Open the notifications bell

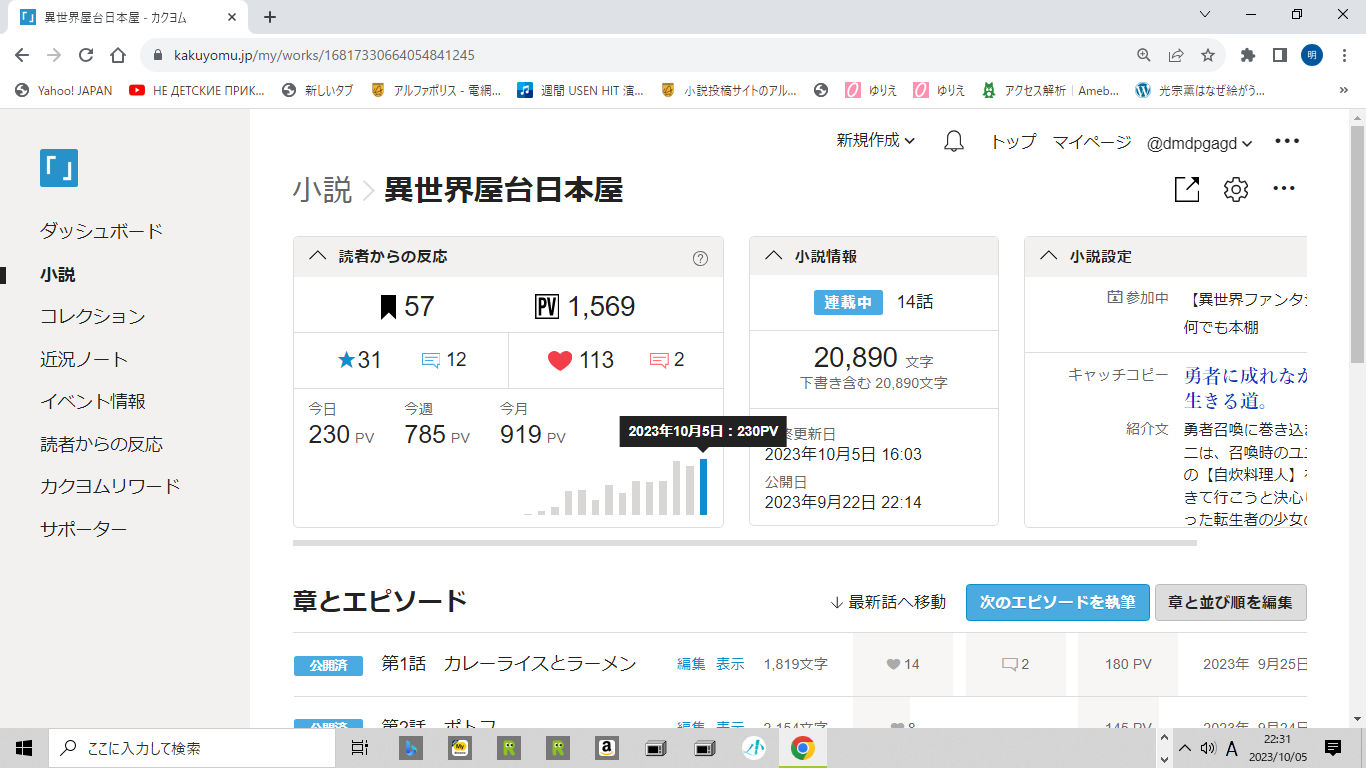[x=953, y=142]
